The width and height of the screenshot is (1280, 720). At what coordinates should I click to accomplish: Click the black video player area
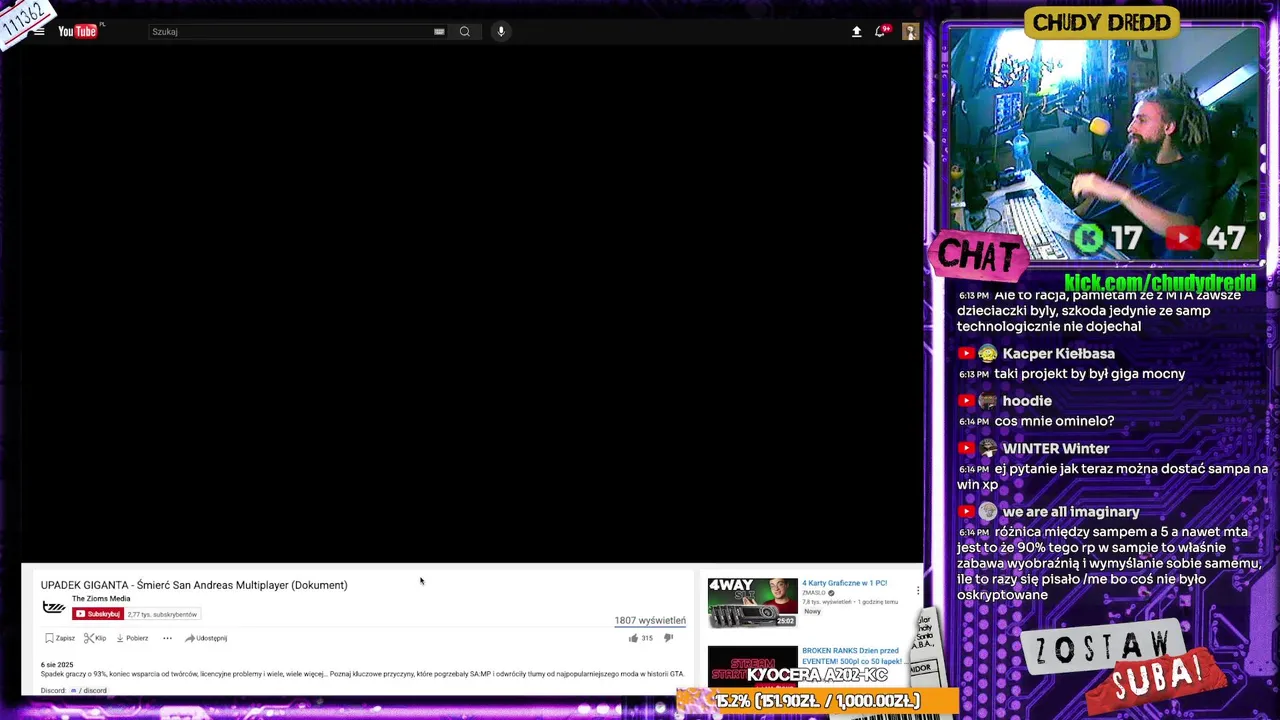tap(472, 305)
